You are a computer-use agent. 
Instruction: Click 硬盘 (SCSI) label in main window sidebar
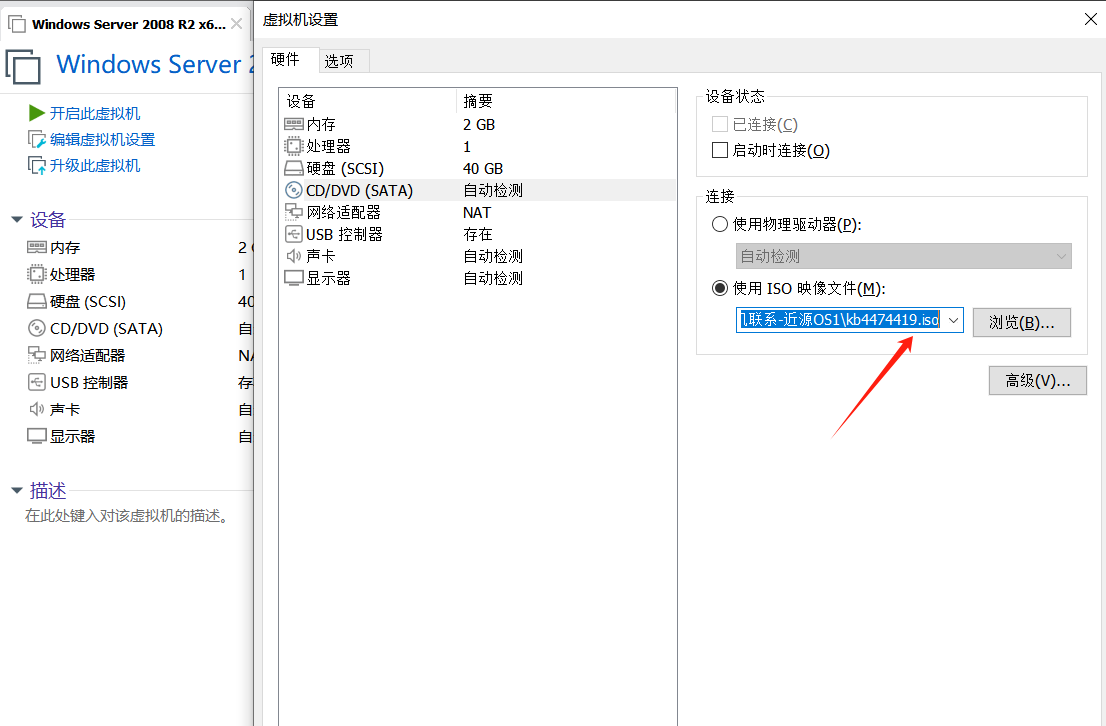(x=87, y=301)
